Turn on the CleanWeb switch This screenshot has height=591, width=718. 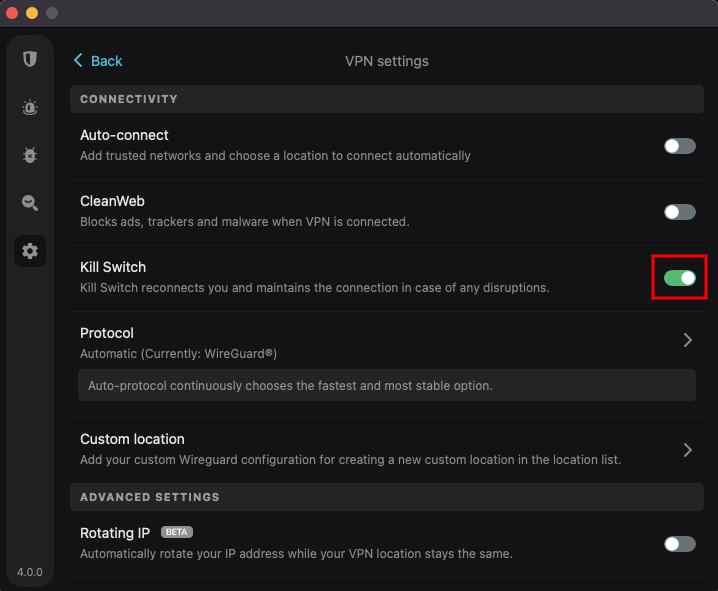(679, 212)
